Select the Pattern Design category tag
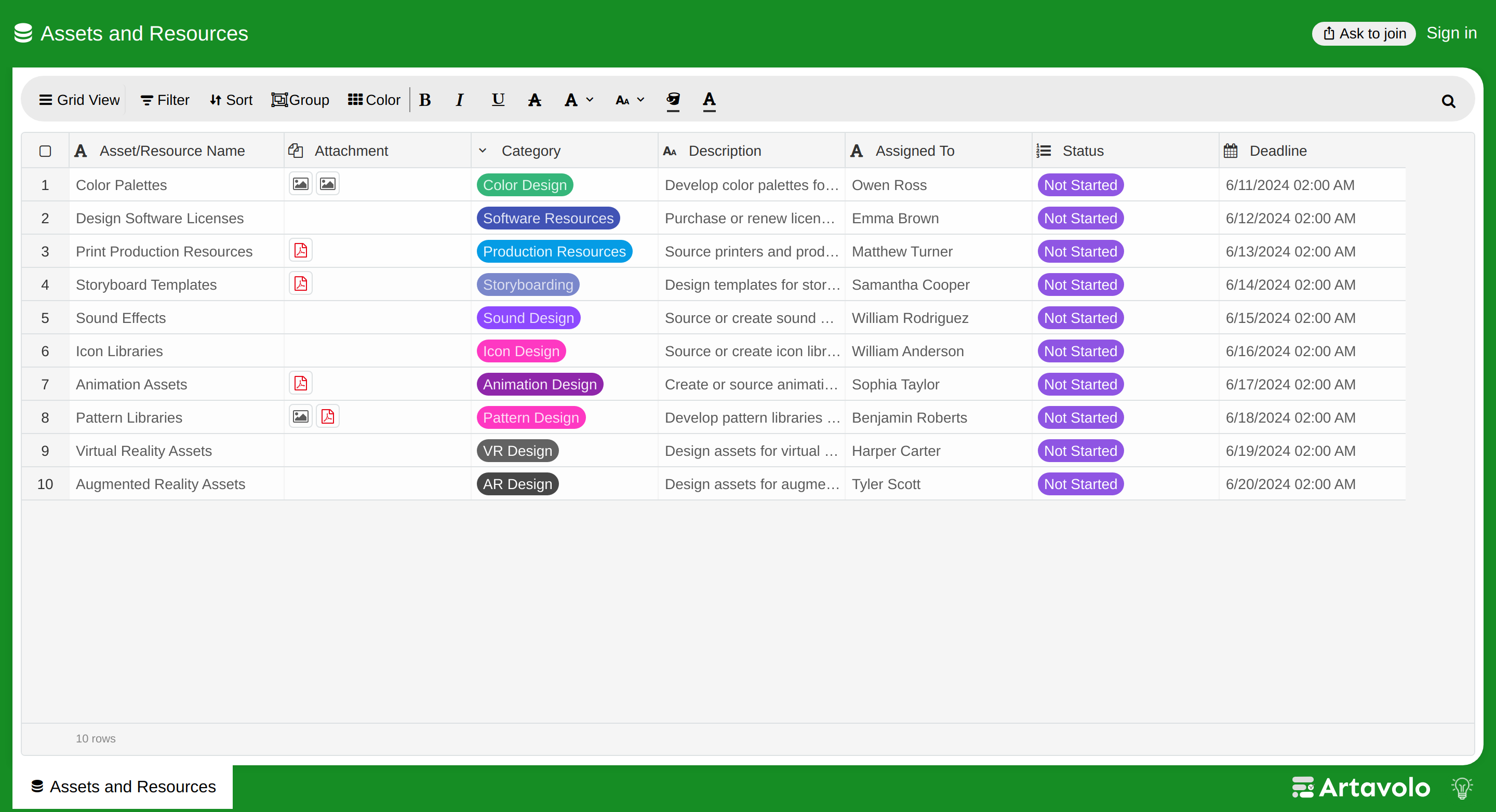 pyautogui.click(x=531, y=417)
